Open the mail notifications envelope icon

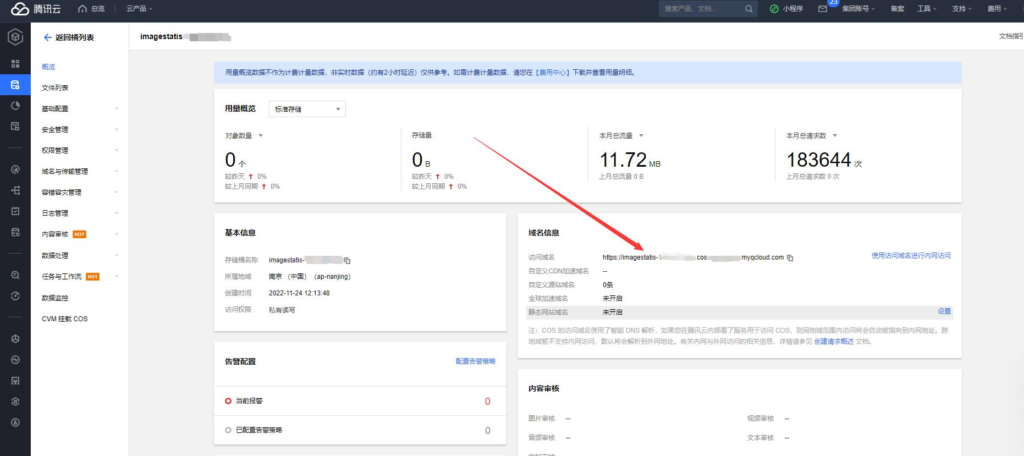point(822,9)
